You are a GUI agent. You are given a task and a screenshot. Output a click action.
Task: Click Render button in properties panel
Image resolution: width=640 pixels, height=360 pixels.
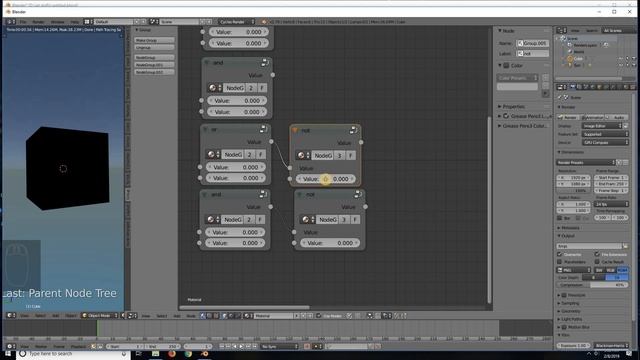click(x=569, y=117)
